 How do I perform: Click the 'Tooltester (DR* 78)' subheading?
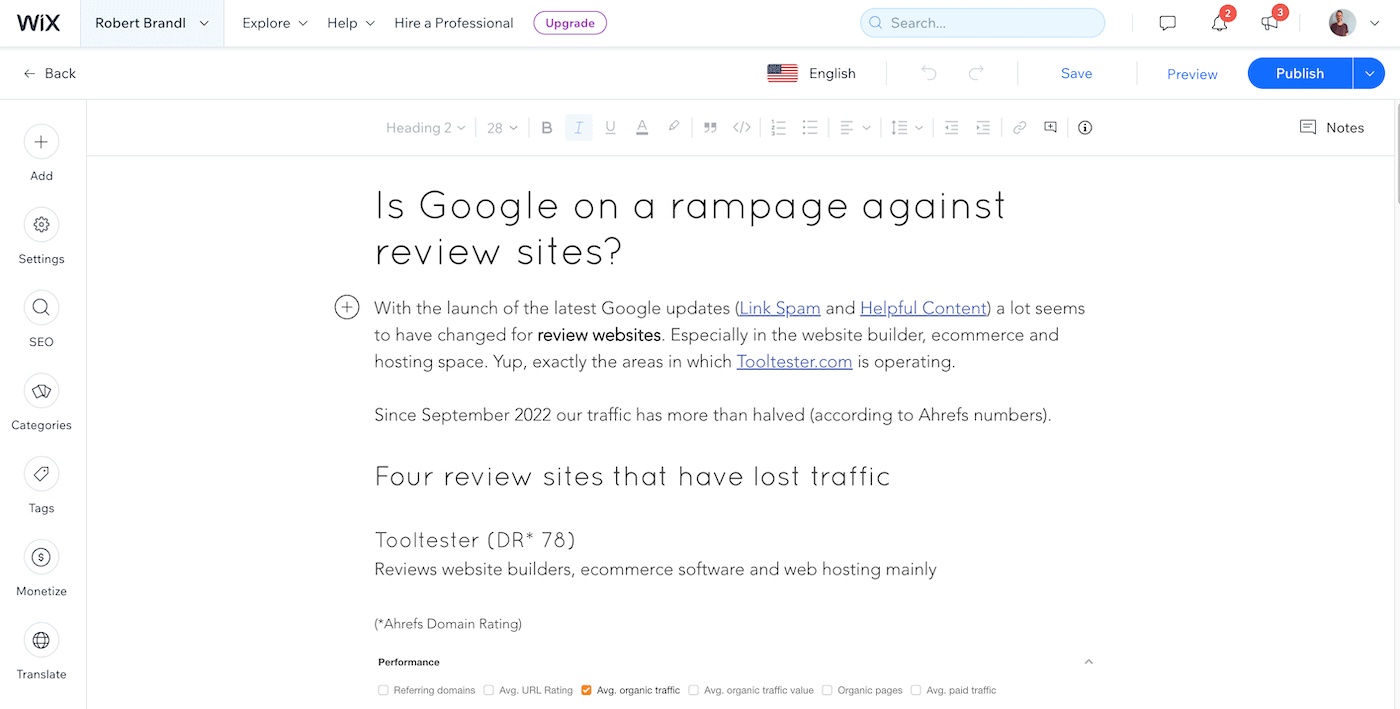coord(475,540)
